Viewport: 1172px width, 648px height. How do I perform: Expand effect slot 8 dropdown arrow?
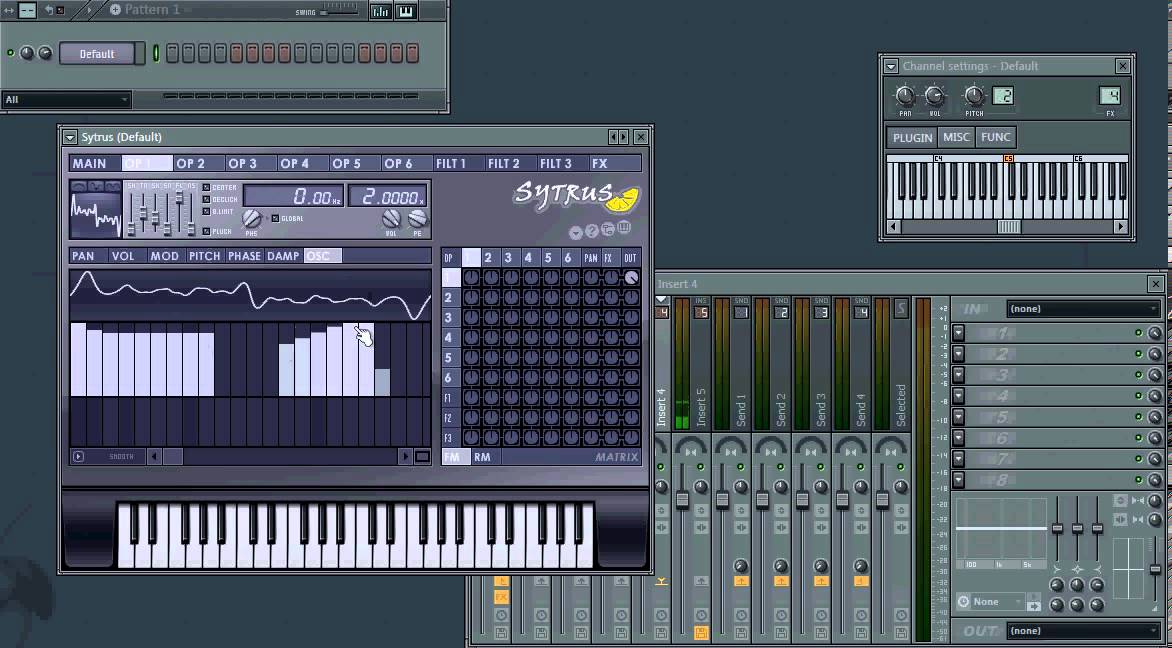click(x=958, y=480)
